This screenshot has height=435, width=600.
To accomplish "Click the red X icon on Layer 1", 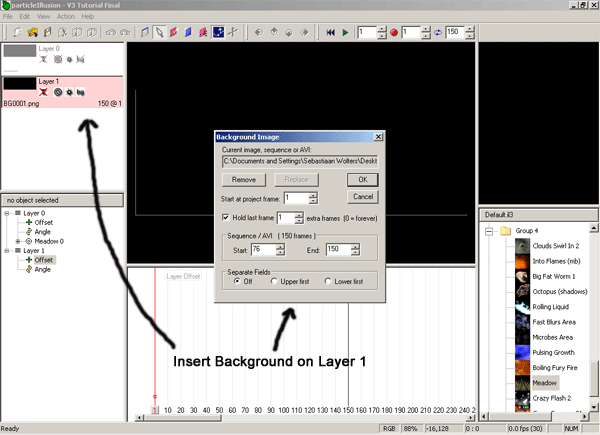I will 43,92.
